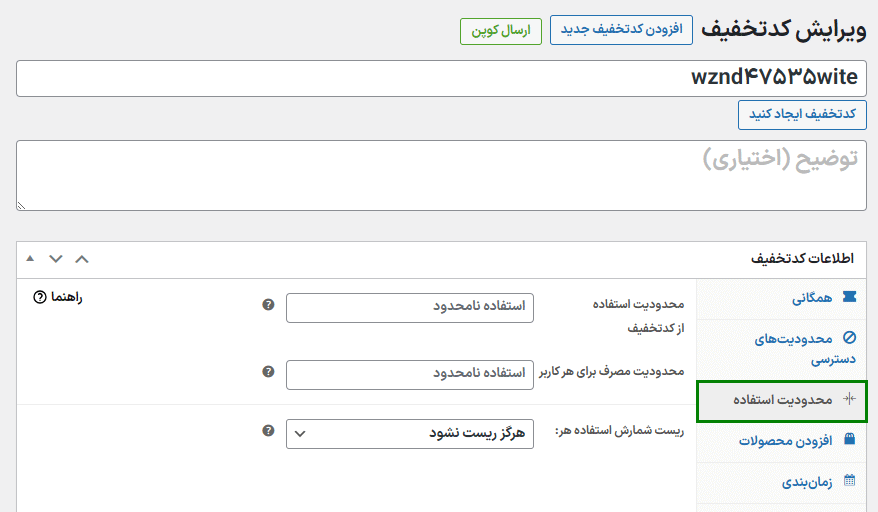
Task: Show help tooltip for coupon usage limit
Action: 269,304
